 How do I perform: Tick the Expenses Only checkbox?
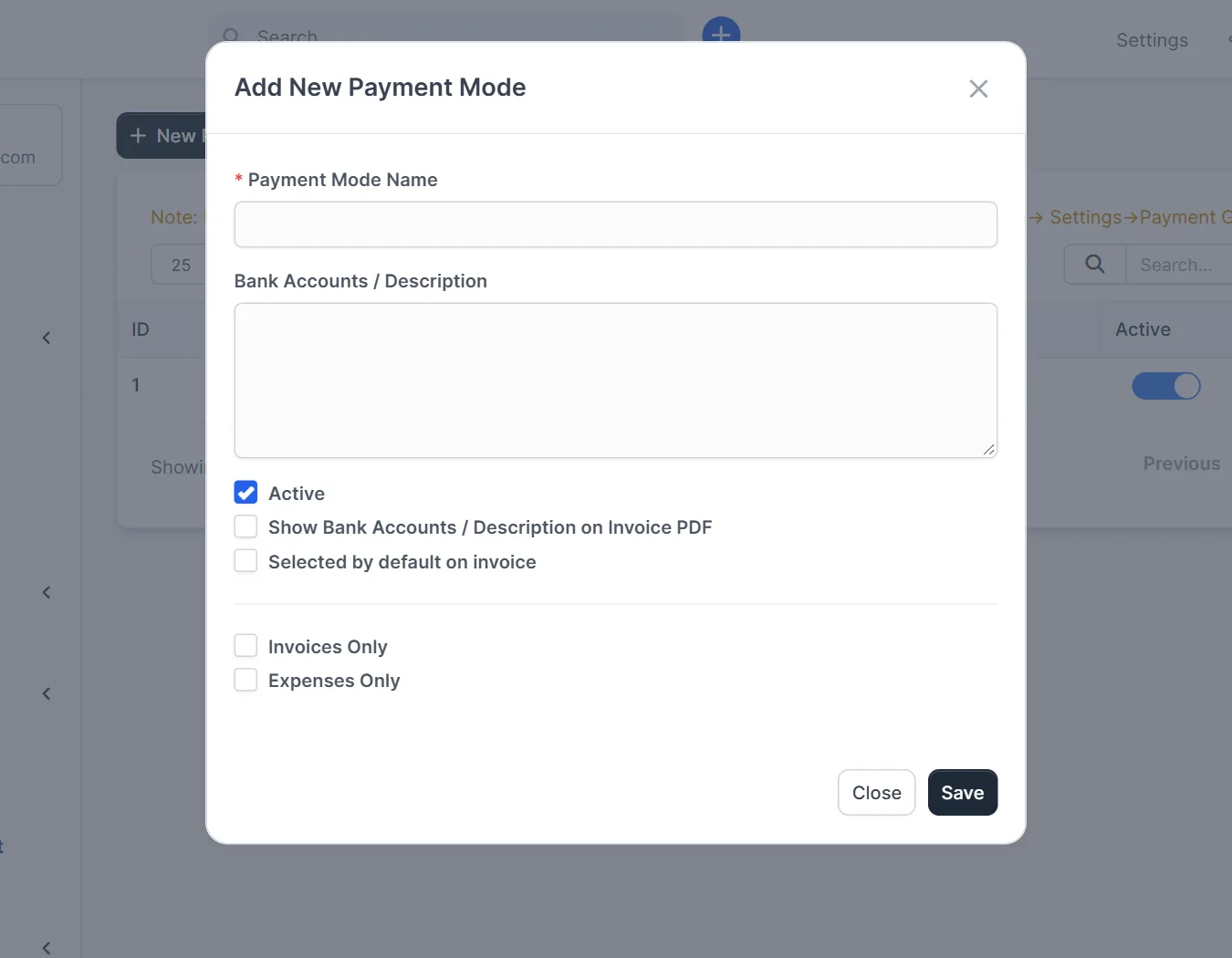coord(245,680)
